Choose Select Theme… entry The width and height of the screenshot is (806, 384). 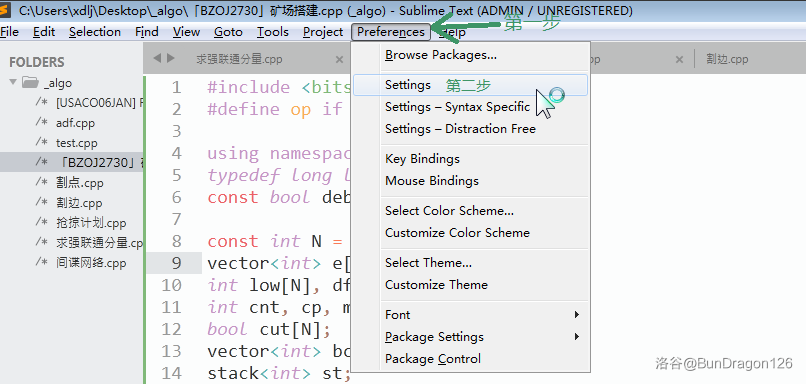click(x=470, y=263)
